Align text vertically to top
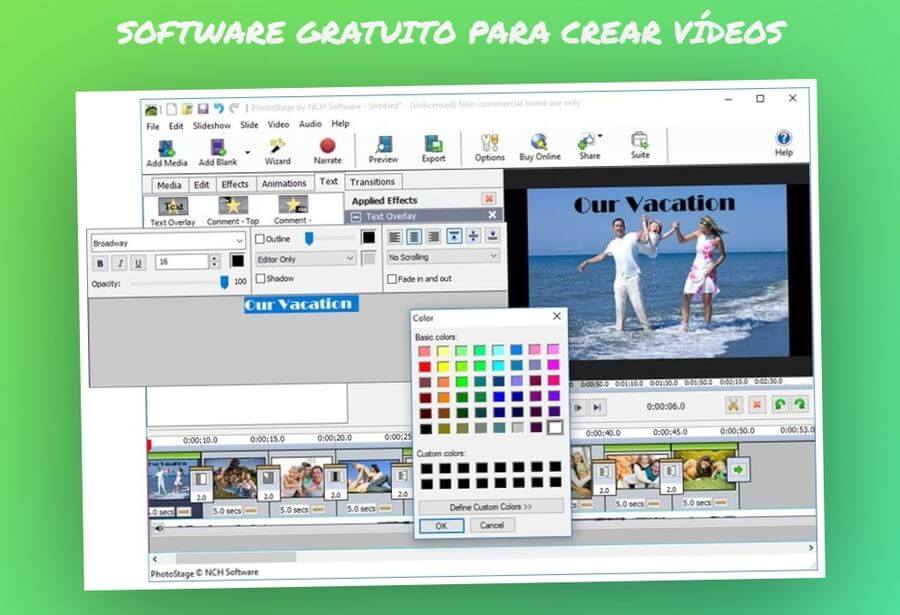The height and width of the screenshot is (615, 900). click(454, 235)
